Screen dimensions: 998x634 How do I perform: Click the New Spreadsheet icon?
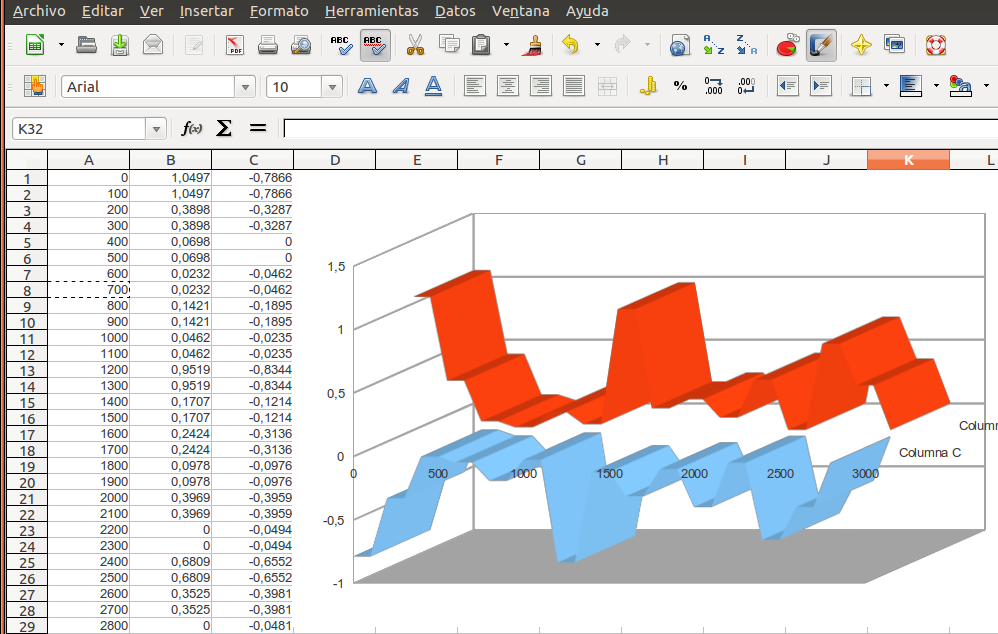(x=35, y=45)
